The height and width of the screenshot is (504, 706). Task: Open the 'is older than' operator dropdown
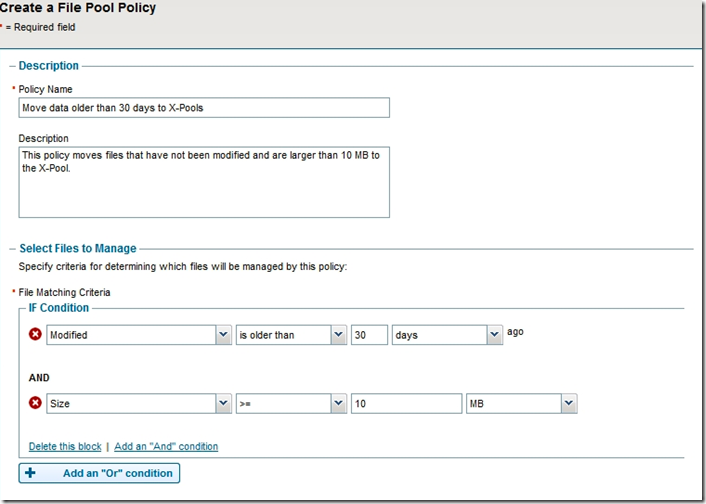[291, 335]
